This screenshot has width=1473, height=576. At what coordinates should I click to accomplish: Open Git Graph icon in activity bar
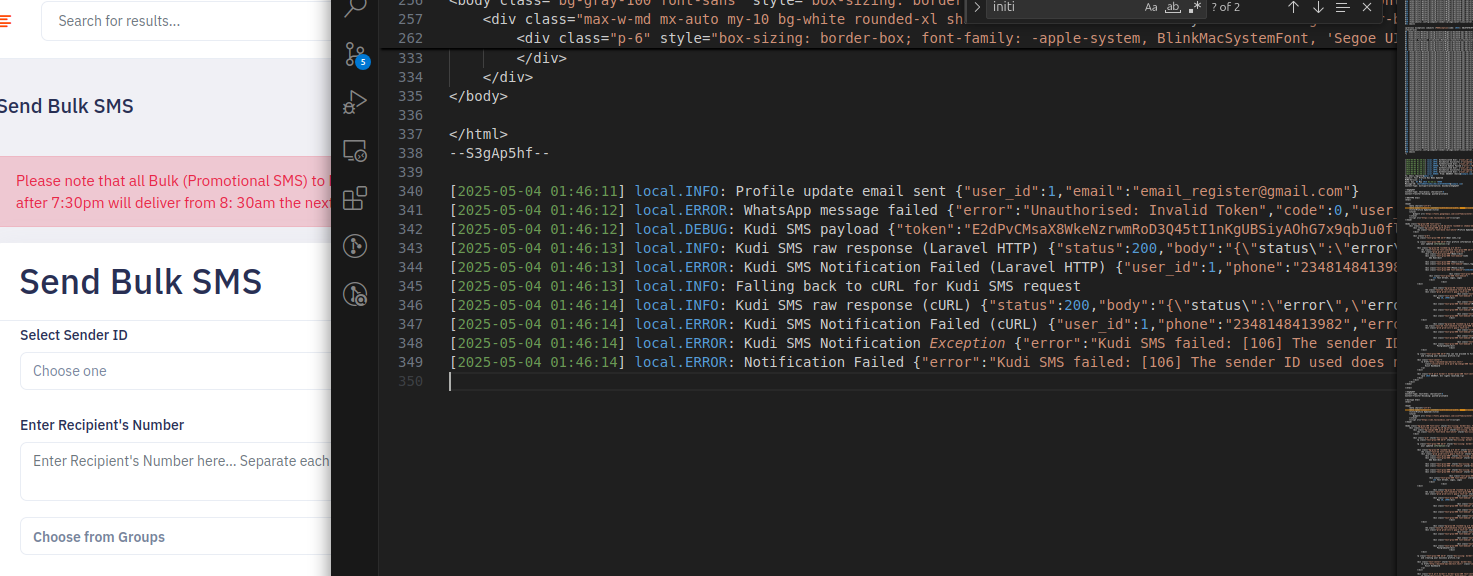(x=355, y=246)
